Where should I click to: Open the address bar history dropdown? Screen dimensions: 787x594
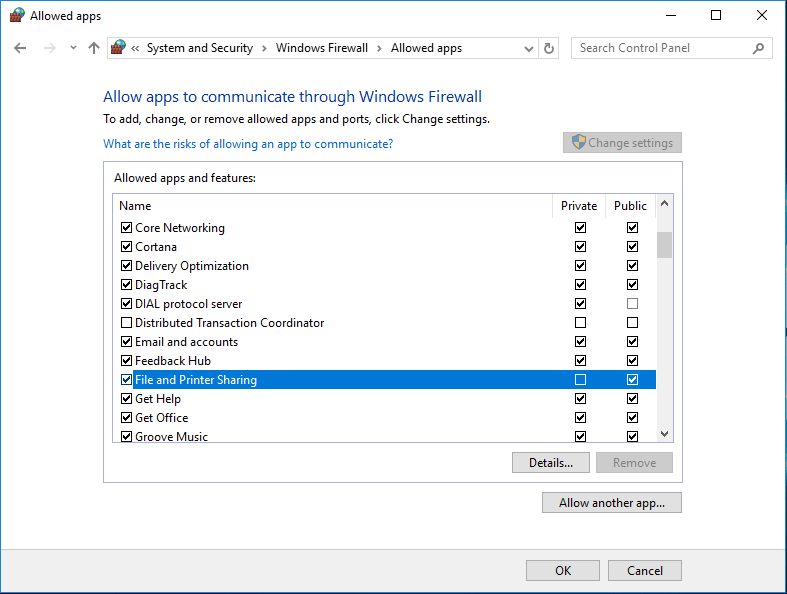[x=529, y=48]
